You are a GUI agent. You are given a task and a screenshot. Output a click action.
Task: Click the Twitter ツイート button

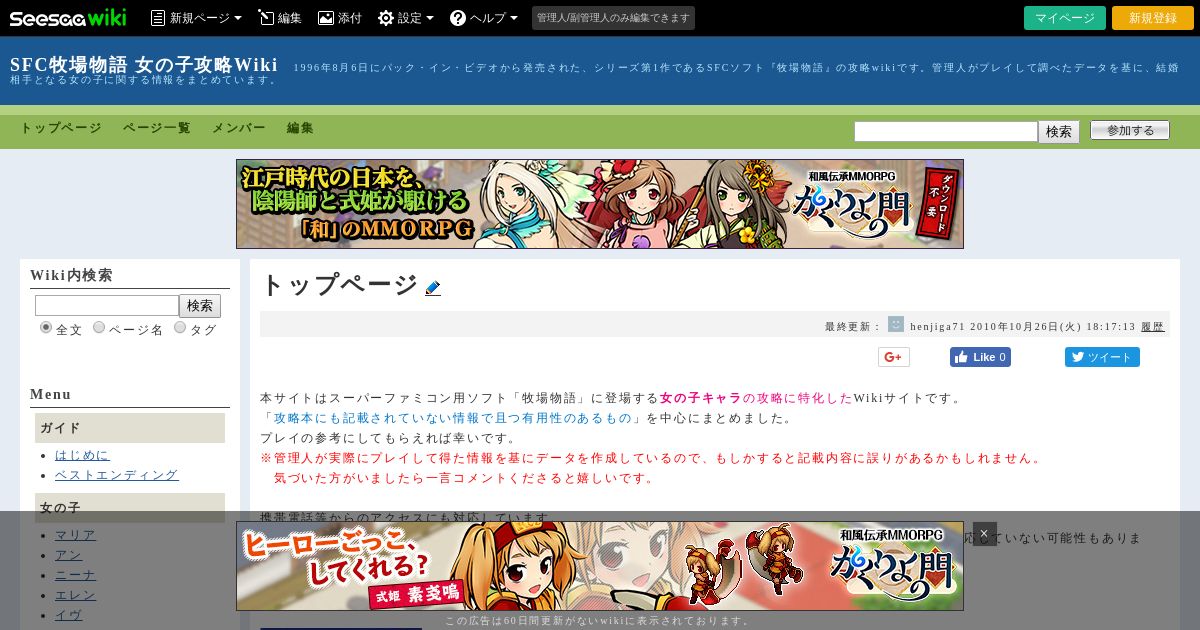tap(1102, 357)
